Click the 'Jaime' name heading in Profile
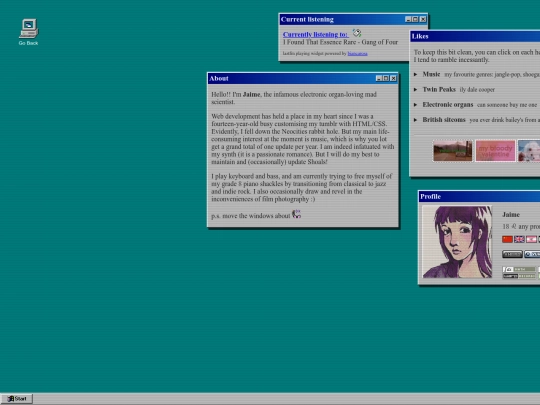The image size is (540, 405). click(511, 215)
